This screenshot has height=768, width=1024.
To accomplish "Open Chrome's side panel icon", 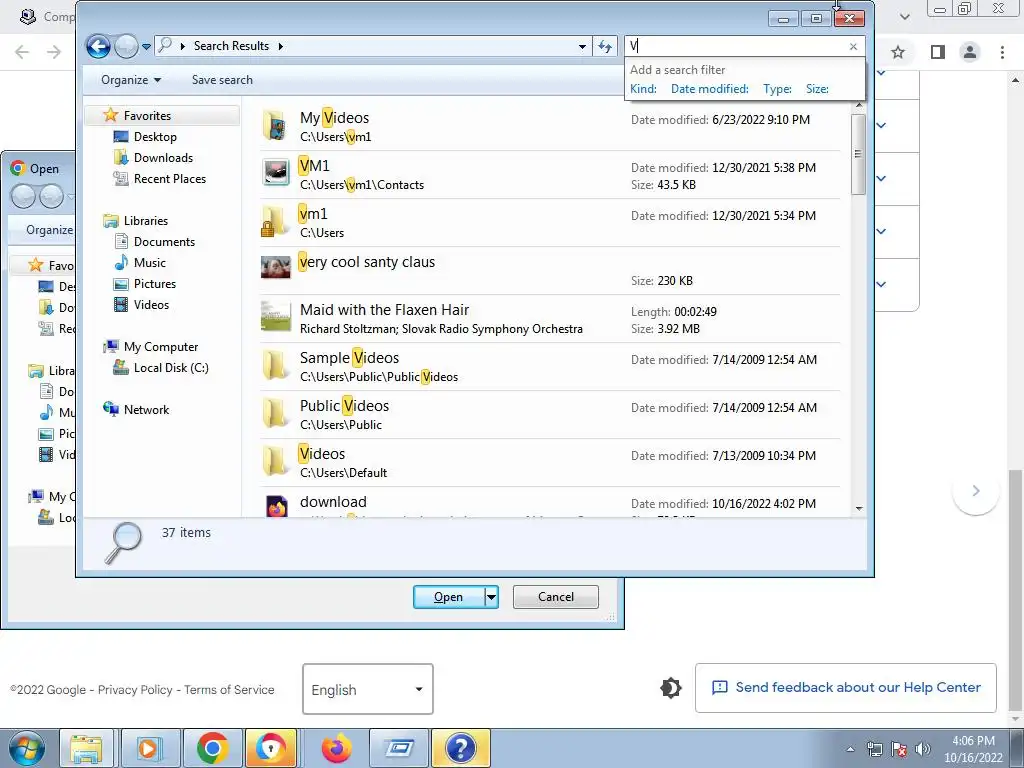I will [x=938, y=52].
